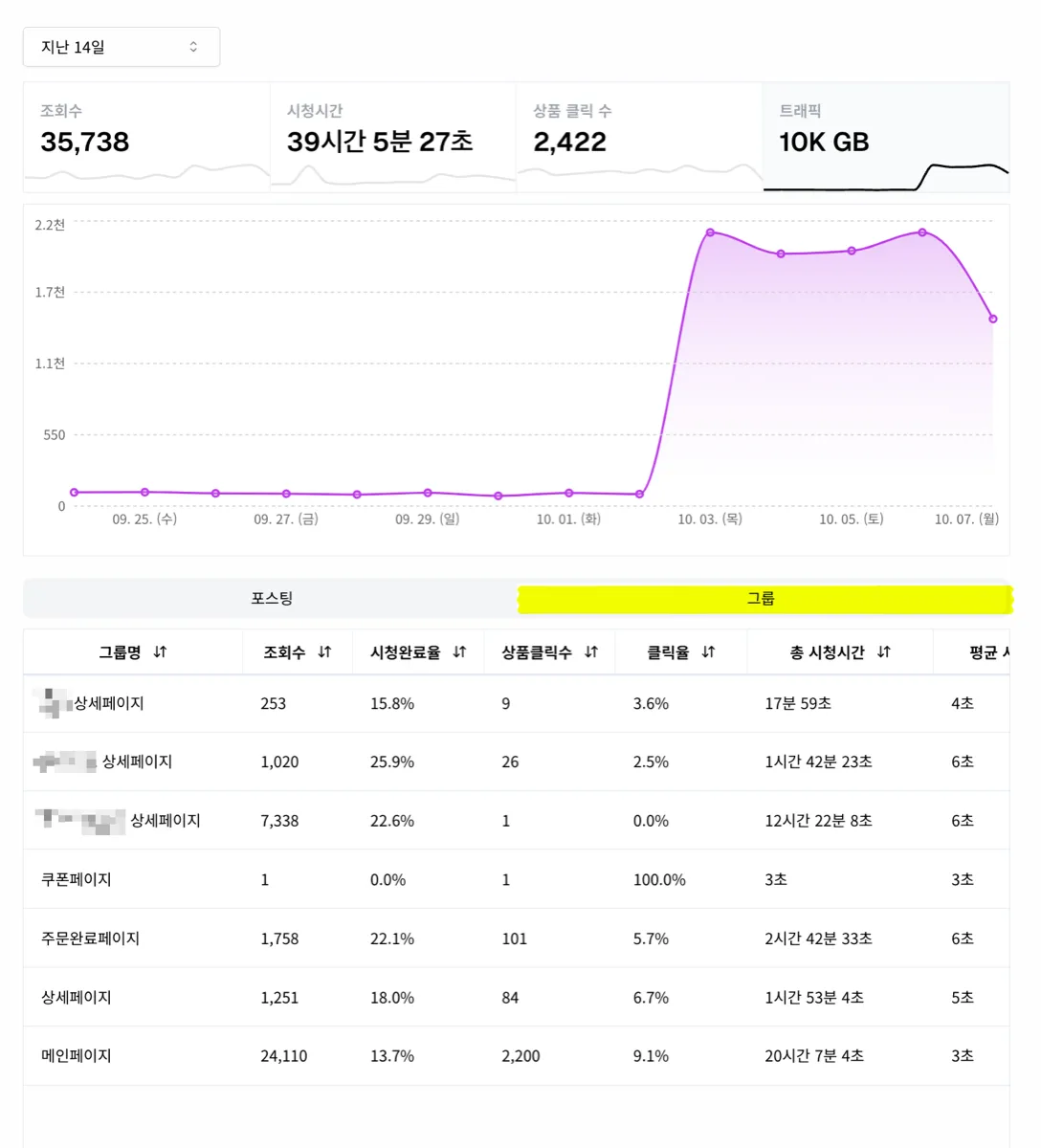The image size is (1041, 1148).
Task: Click the dropdown chevron arrows icon
Action: [193, 47]
